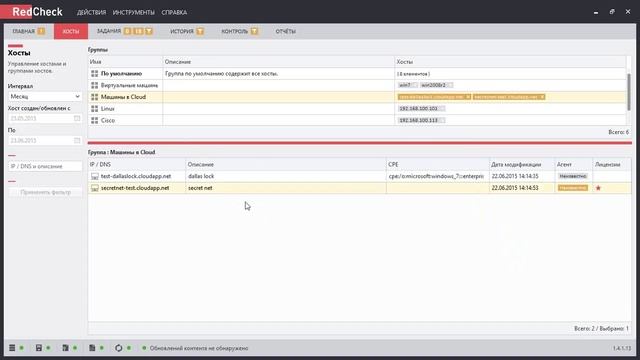Sort hosts by the 'IP / DNS' column header
Image resolution: width=640 pixels, height=360 pixels.
[137, 164]
